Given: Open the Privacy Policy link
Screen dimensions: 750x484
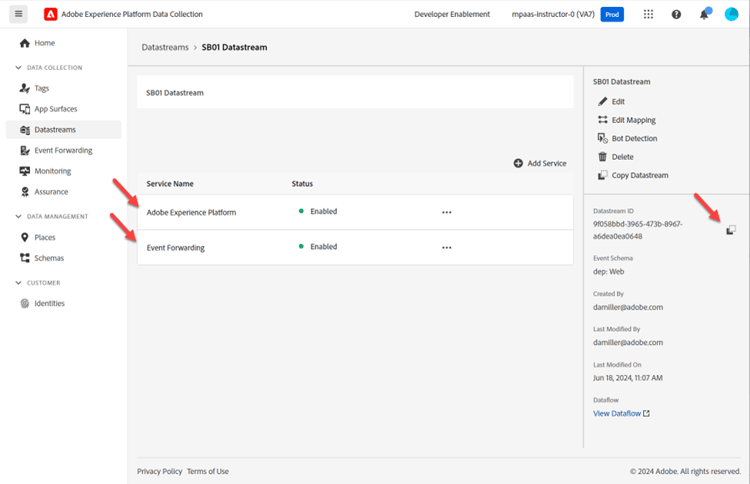Looking at the screenshot, I should (159, 471).
